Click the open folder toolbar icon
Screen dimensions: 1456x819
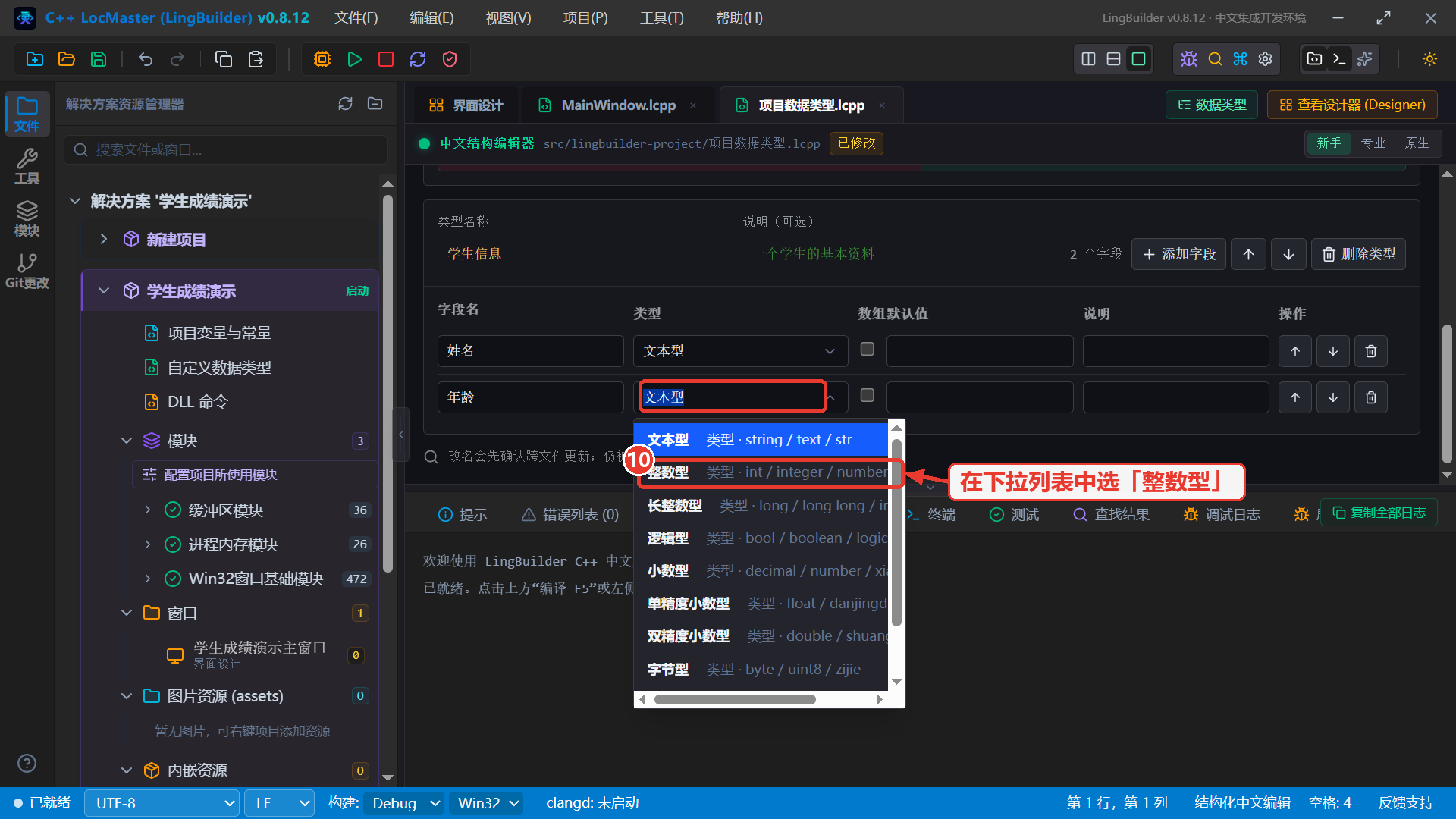pyautogui.click(x=67, y=59)
